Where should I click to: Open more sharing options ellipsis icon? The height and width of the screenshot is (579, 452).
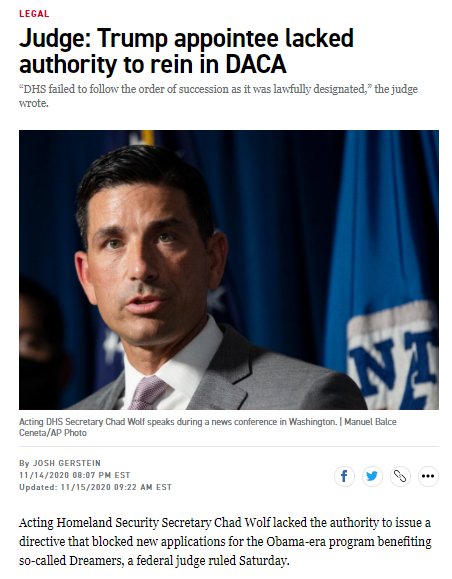click(x=428, y=476)
